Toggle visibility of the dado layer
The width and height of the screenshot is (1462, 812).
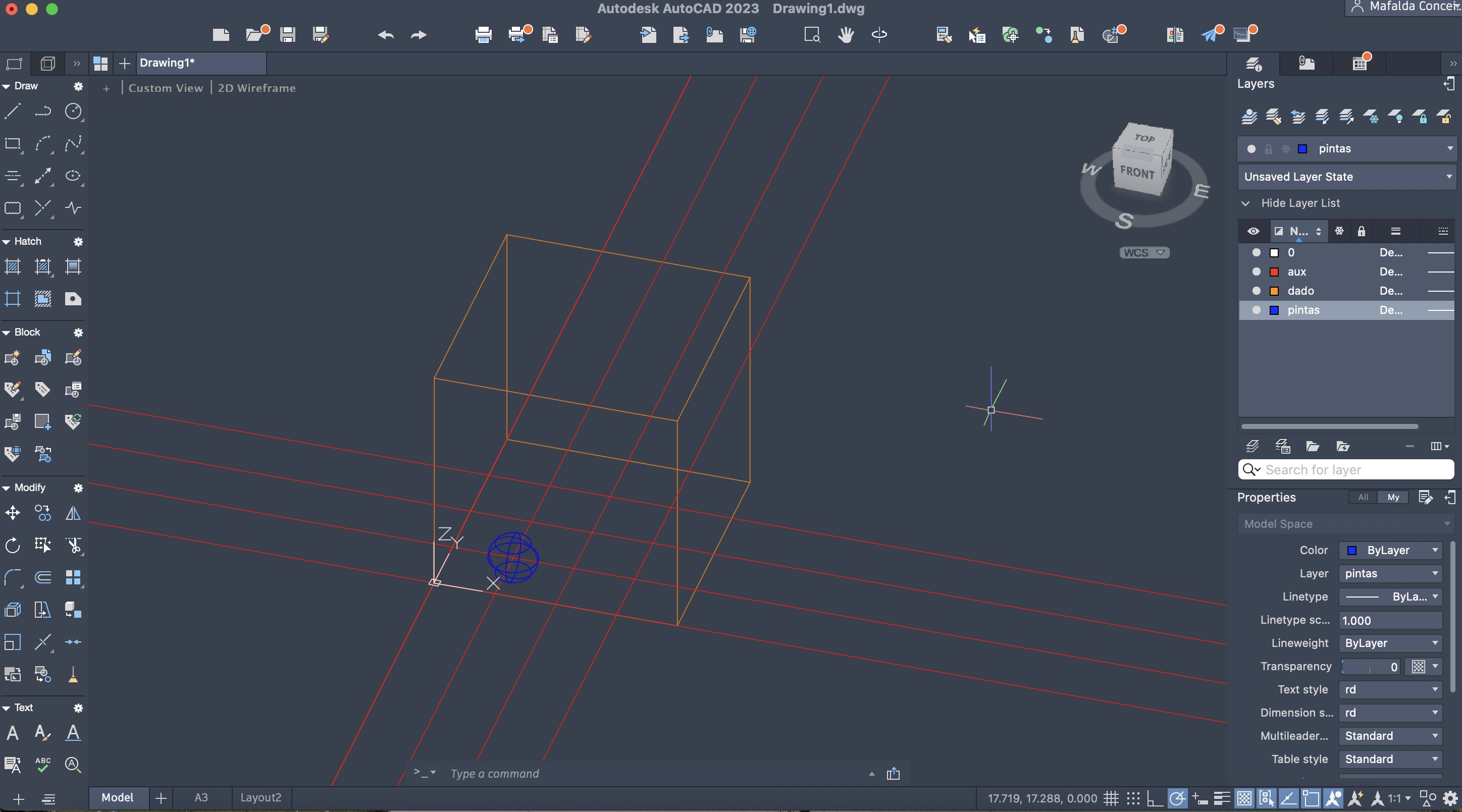point(1256,291)
